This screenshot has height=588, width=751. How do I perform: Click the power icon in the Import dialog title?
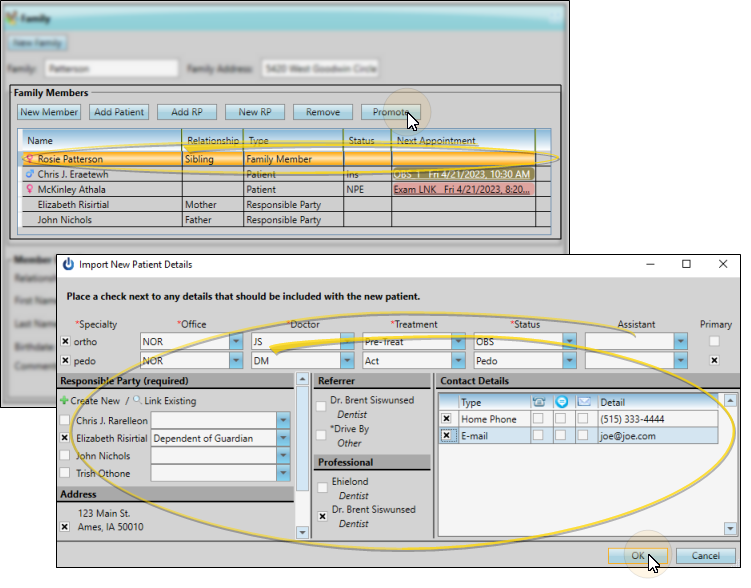pyautogui.click(x=69, y=265)
